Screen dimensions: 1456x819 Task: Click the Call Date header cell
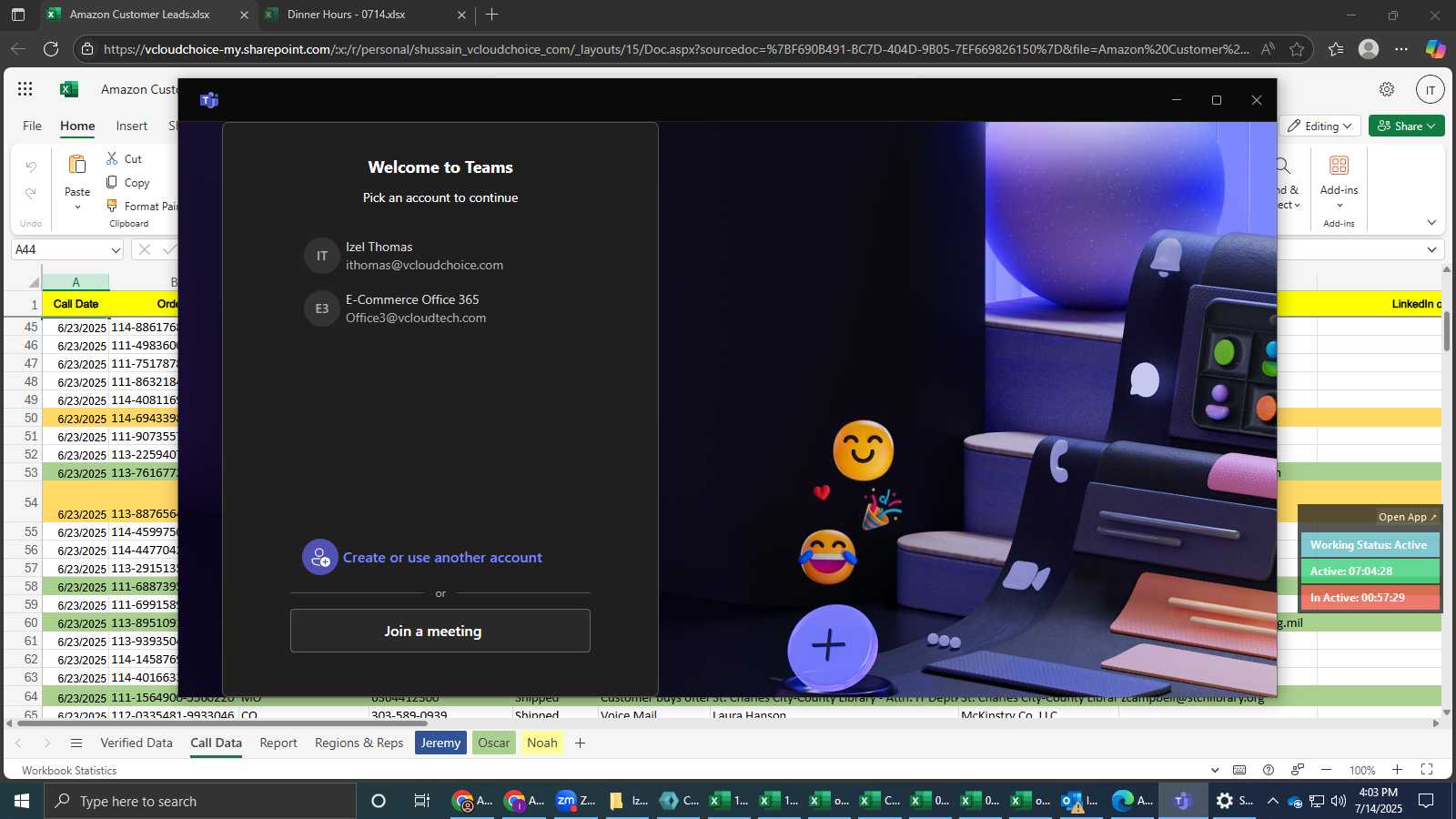76,304
